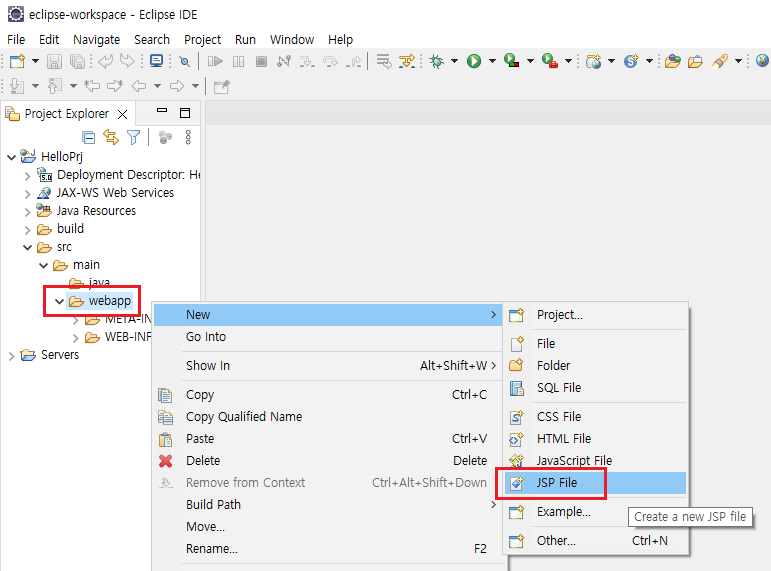Click the Save icon in toolbar
Image resolution: width=771 pixels, height=571 pixels.
click(55, 61)
